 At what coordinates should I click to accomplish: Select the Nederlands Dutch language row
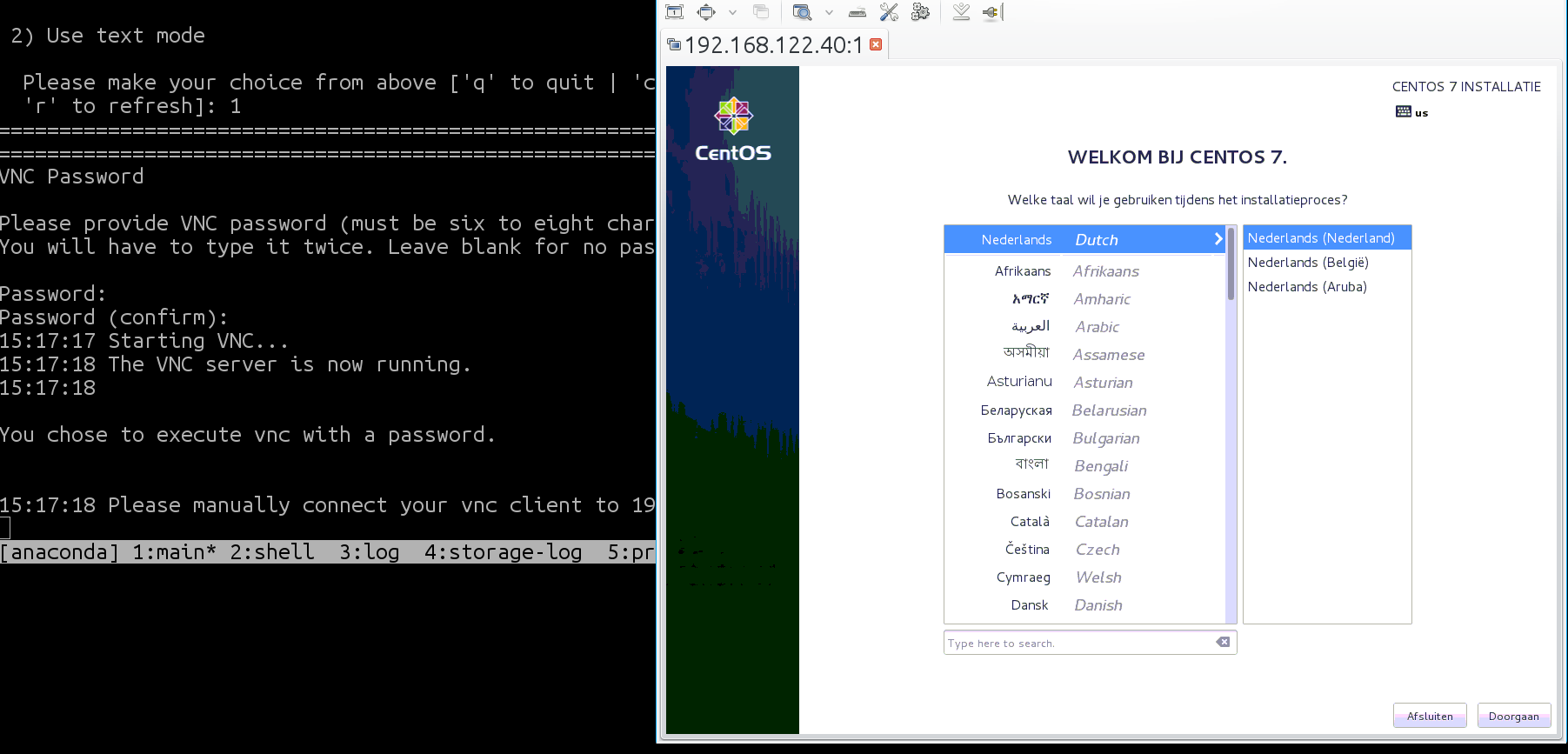(x=1084, y=239)
